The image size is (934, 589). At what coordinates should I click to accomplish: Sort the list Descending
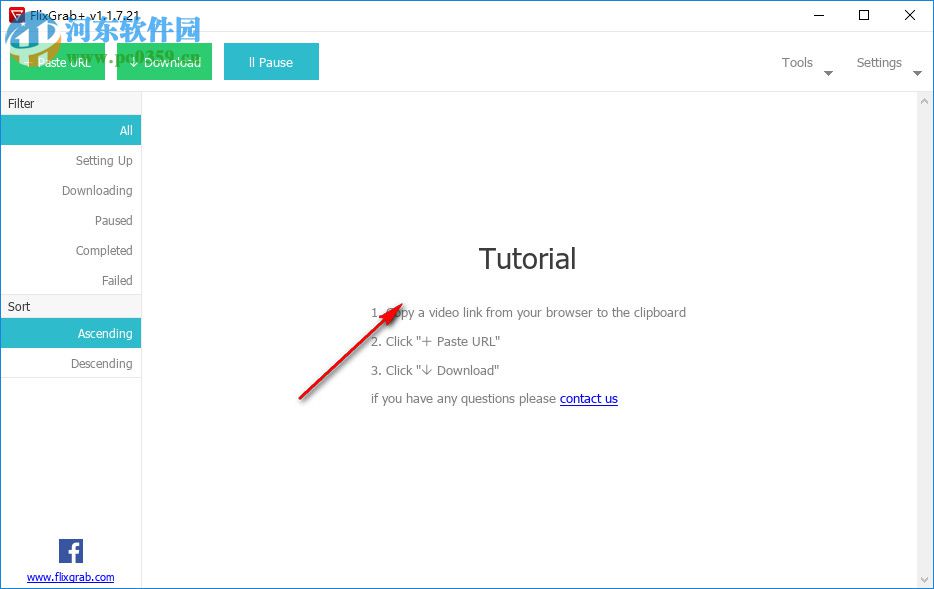coord(71,363)
